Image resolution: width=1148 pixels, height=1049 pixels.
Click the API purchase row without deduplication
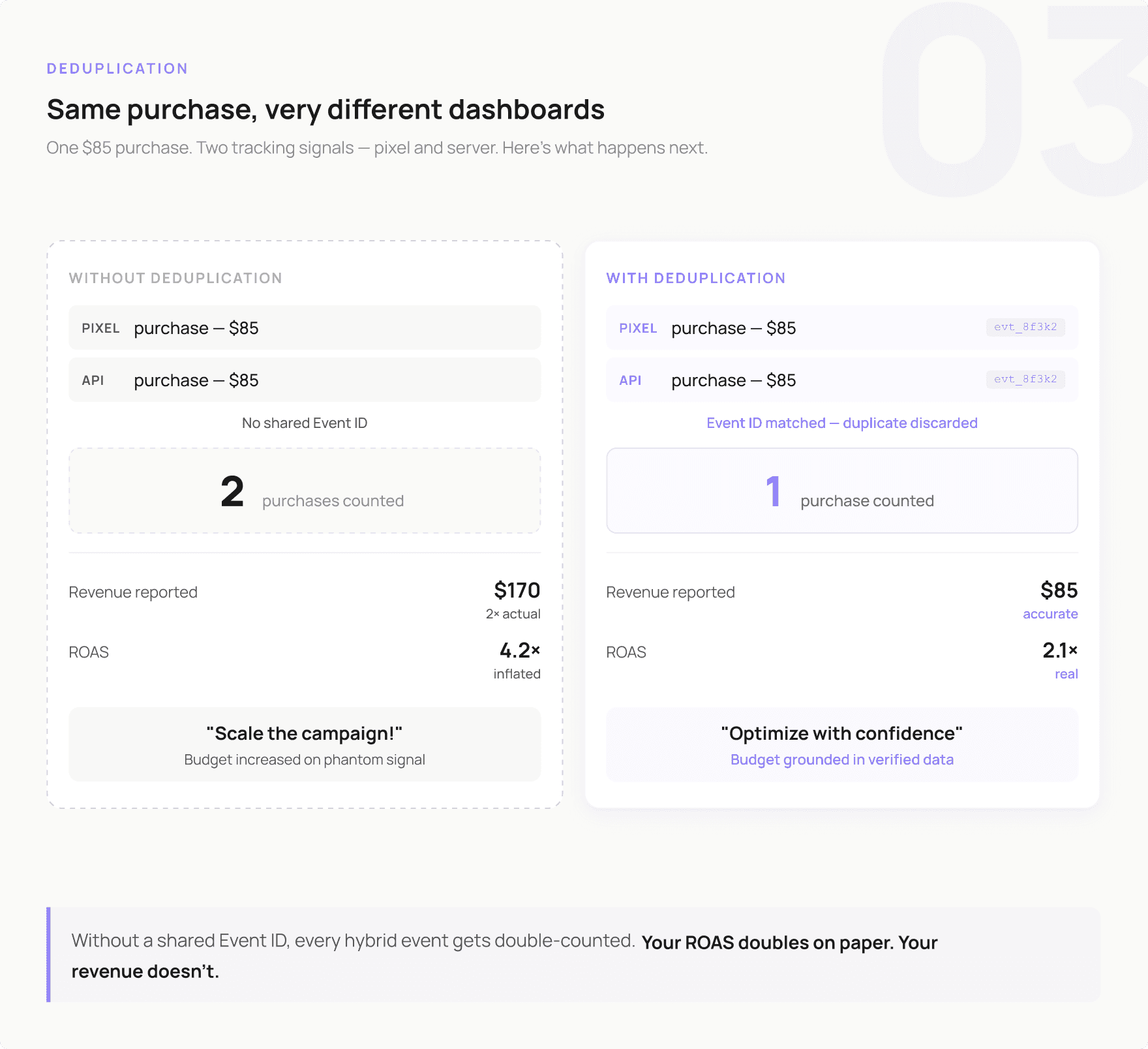(305, 380)
